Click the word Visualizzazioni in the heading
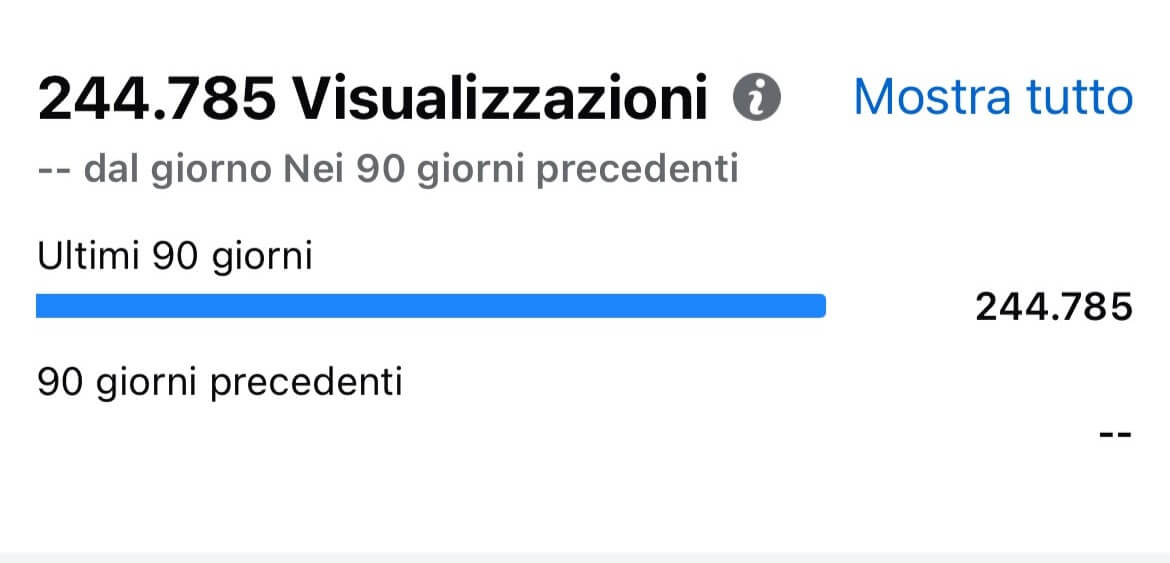This screenshot has height=563, width=1170. tap(499, 98)
